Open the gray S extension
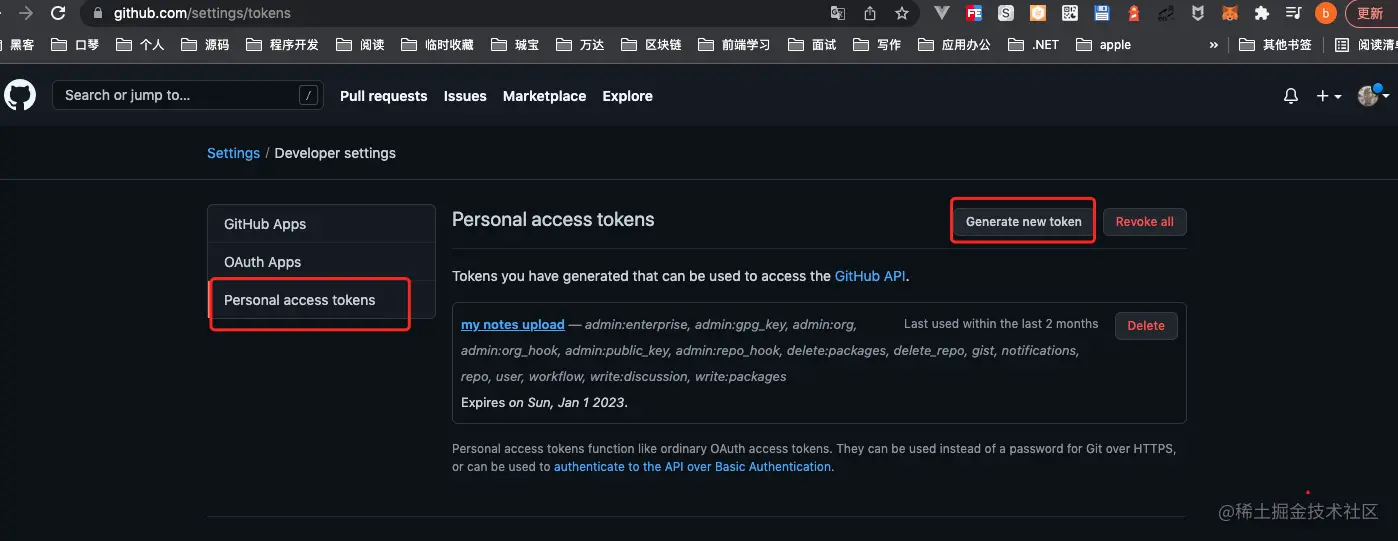This screenshot has width=1398, height=541. pyautogui.click(x=1006, y=13)
